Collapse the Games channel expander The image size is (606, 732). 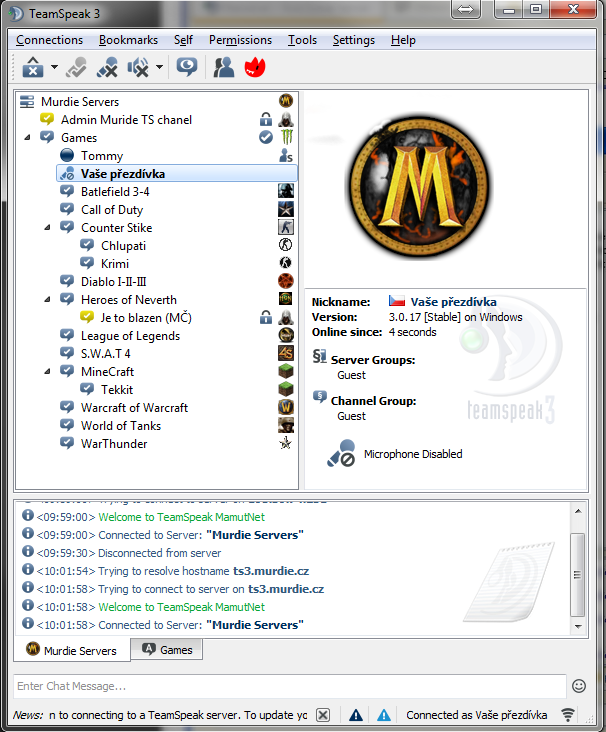click(28, 138)
